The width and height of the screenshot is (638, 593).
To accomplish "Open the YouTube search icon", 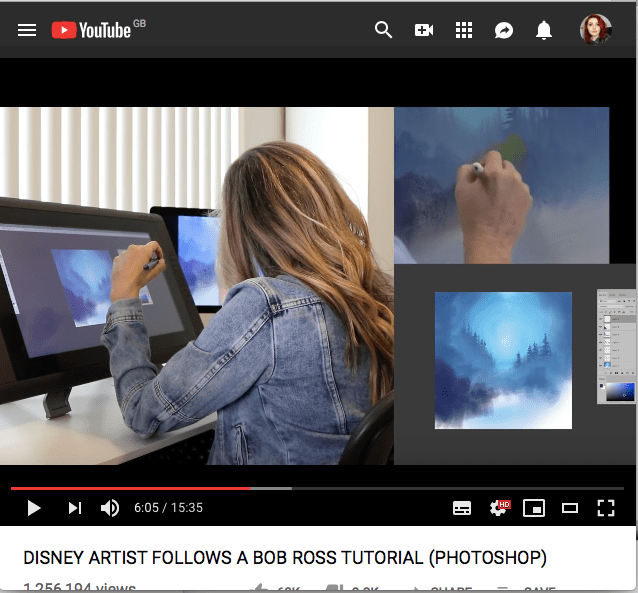I will pyautogui.click(x=383, y=30).
